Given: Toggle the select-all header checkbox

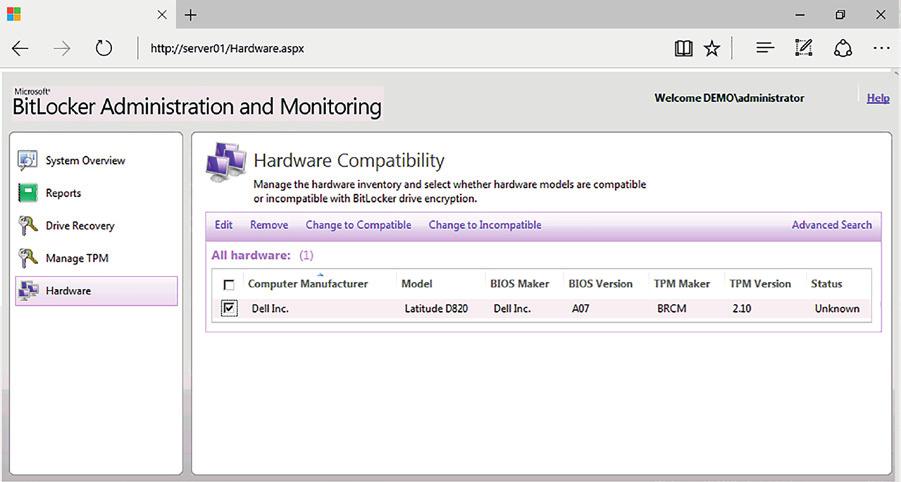Looking at the screenshot, I should pos(229,284).
